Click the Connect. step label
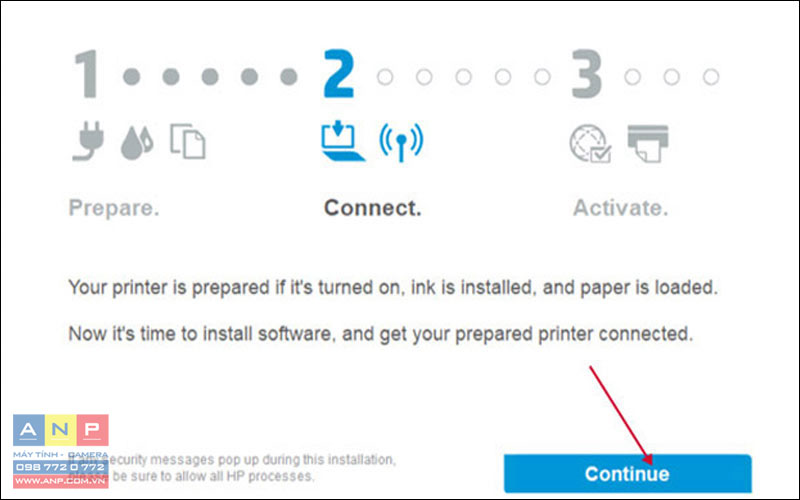Screen dimensions: 800x500 (373, 208)
